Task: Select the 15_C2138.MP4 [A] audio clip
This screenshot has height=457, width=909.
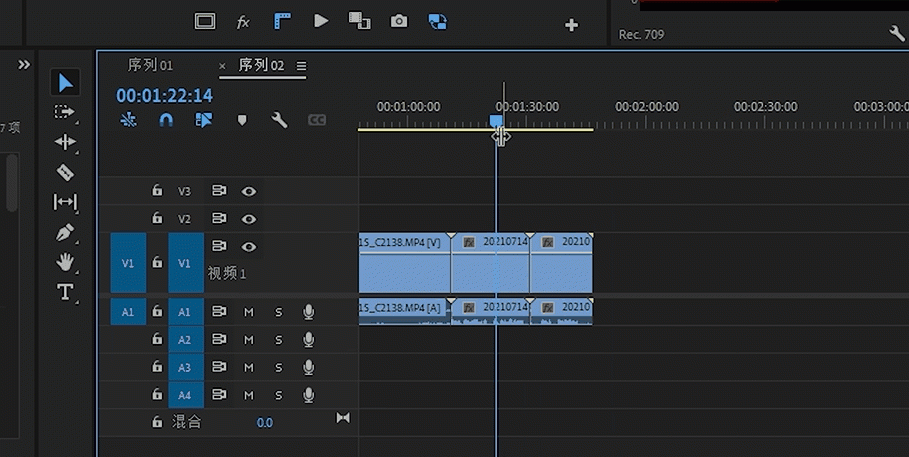Action: coord(405,312)
